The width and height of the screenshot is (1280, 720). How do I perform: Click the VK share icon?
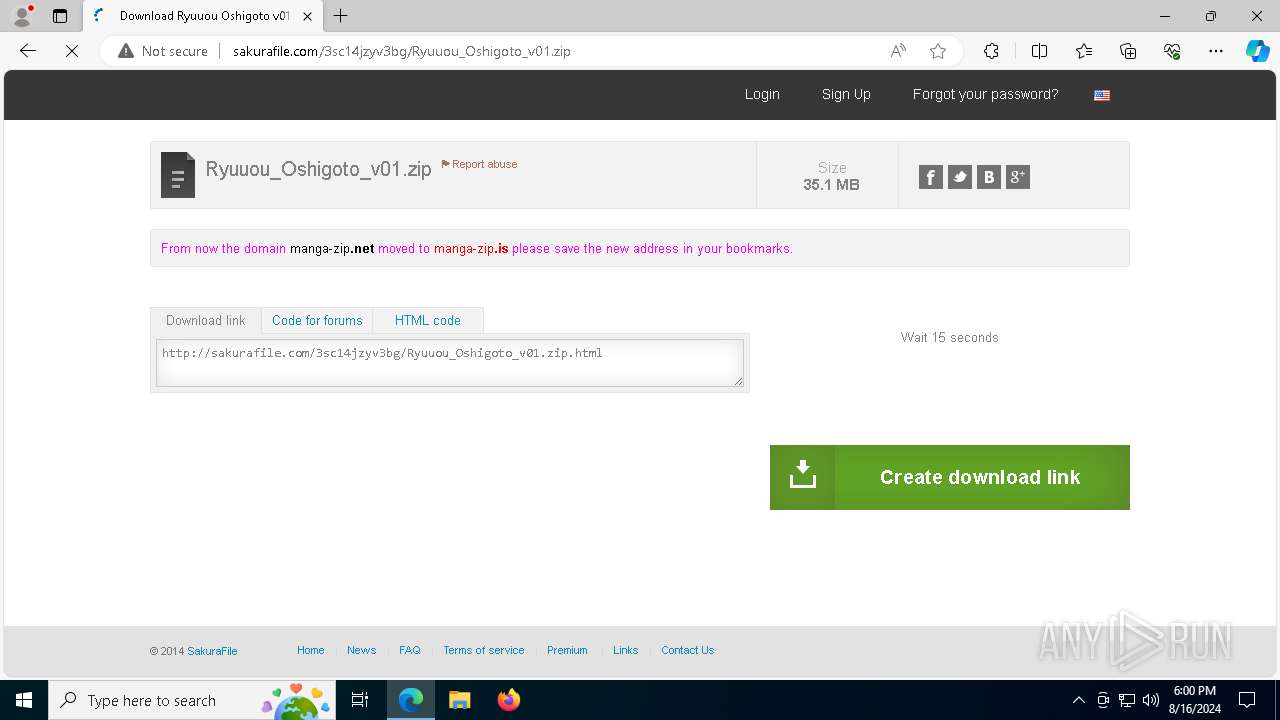(989, 177)
